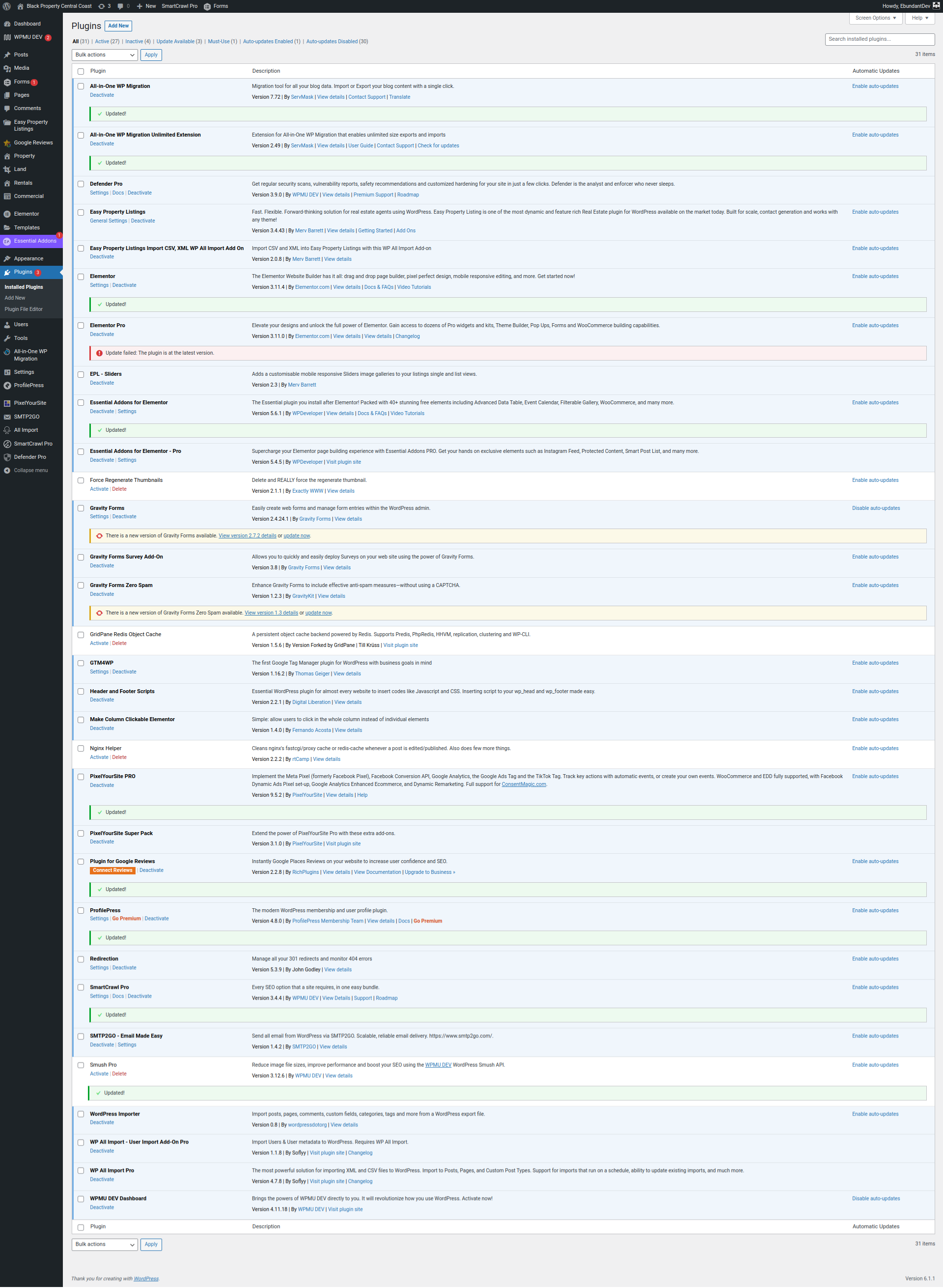Open the Elementor sidebar icon
The image size is (943, 1288).
(7, 214)
